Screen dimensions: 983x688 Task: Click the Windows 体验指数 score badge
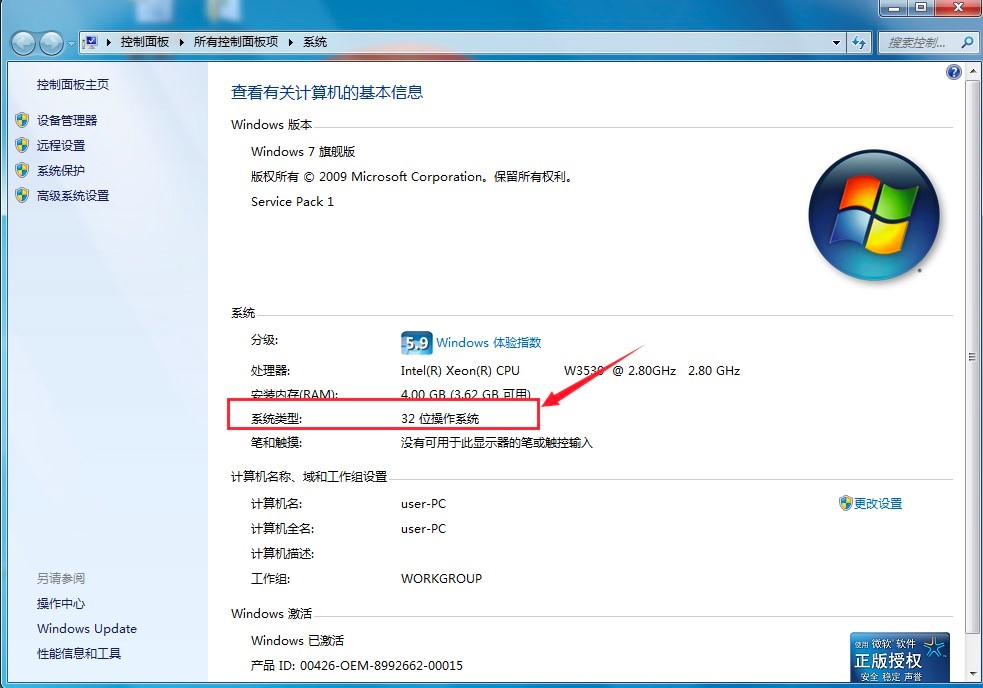coord(415,342)
